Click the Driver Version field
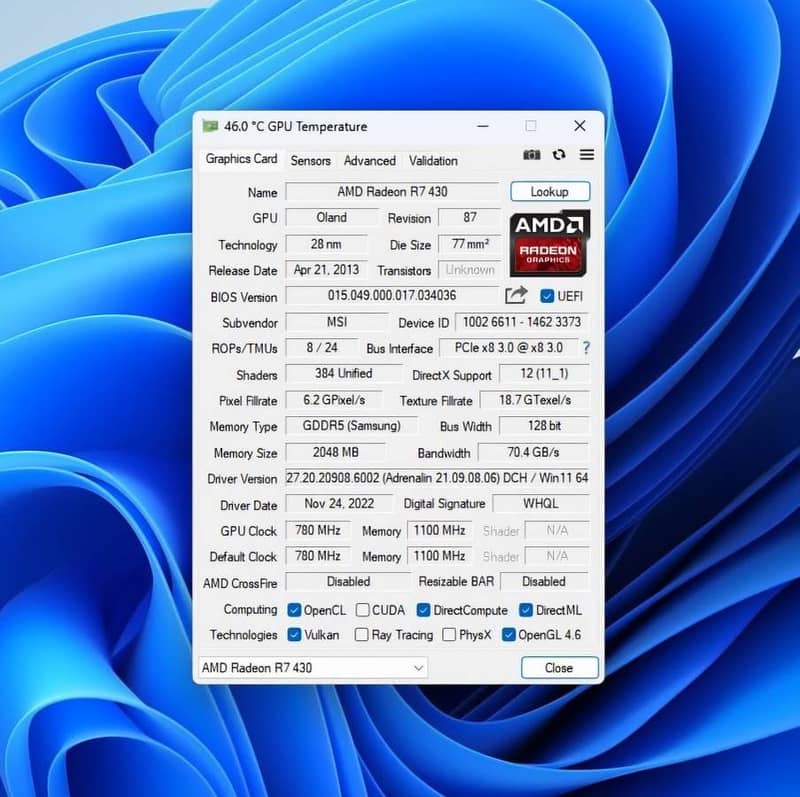The width and height of the screenshot is (800, 797). click(437, 478)
